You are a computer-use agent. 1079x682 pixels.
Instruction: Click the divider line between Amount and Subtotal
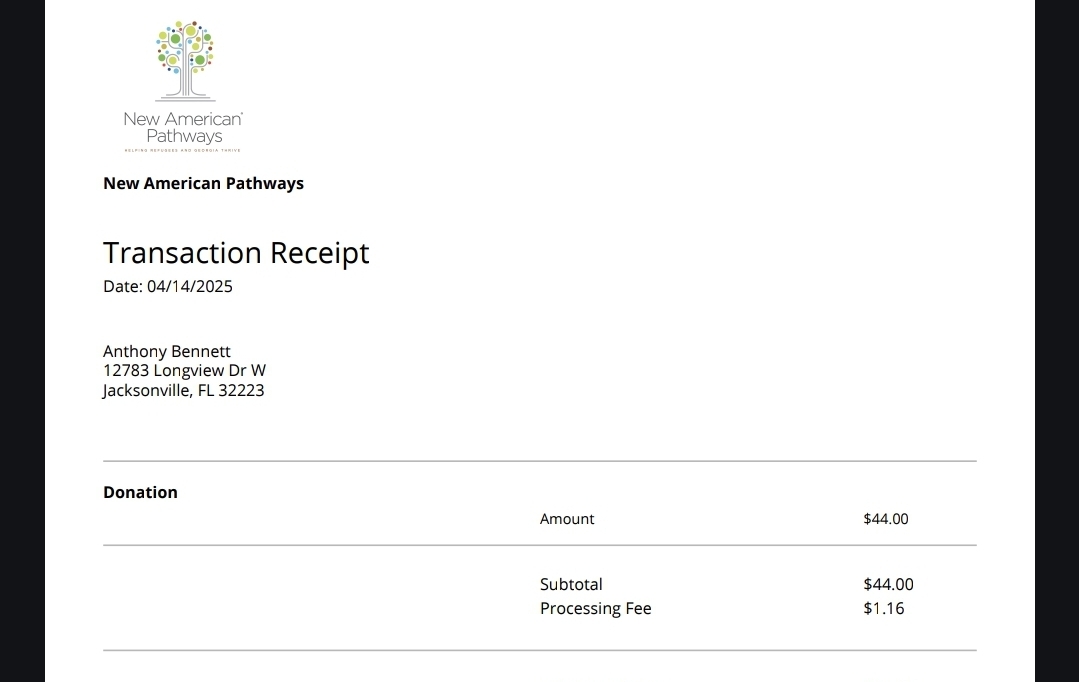(540, 545)
